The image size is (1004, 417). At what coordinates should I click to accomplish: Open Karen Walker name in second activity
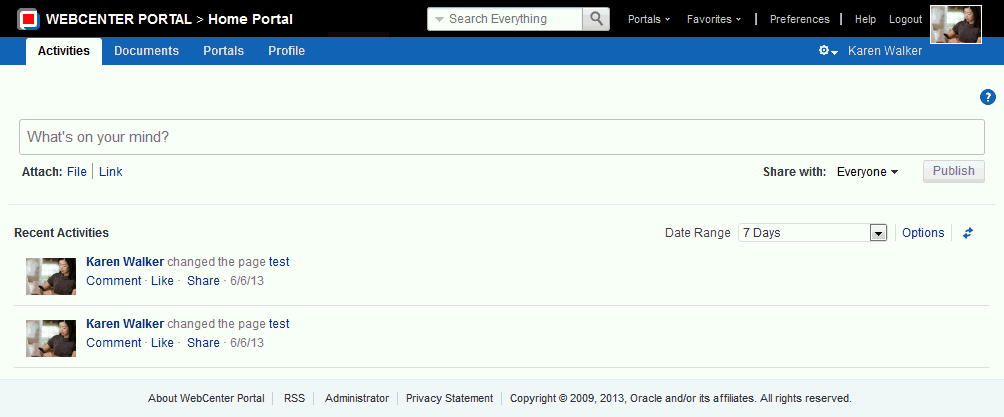(x=125, y=323)
